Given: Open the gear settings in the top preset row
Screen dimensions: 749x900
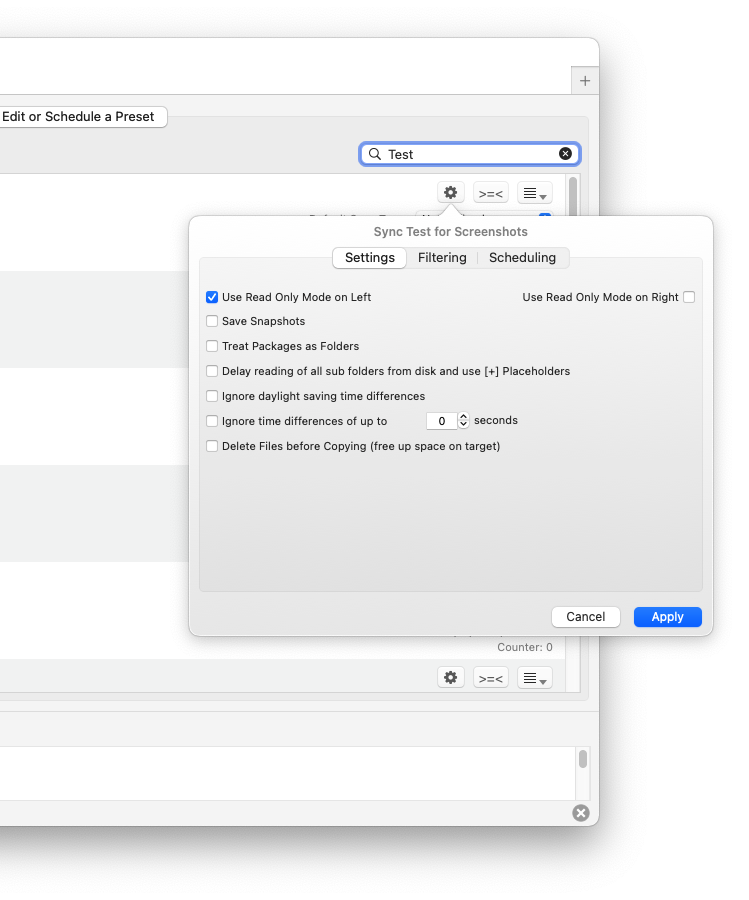Looking at the screenshot, I should coord(451,193).
